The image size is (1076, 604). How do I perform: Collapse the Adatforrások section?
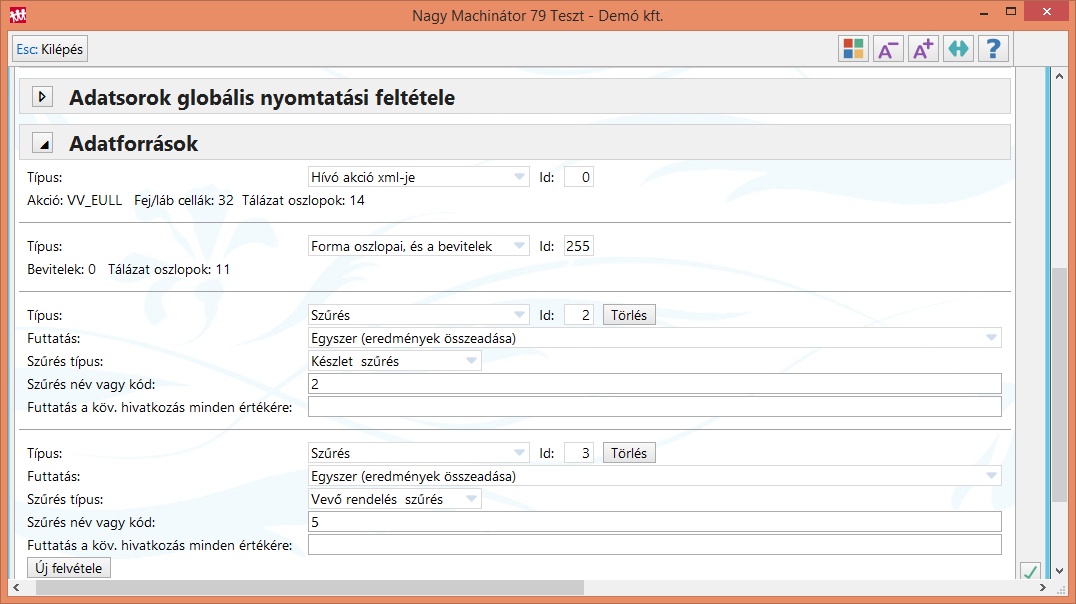pos(42,144)
